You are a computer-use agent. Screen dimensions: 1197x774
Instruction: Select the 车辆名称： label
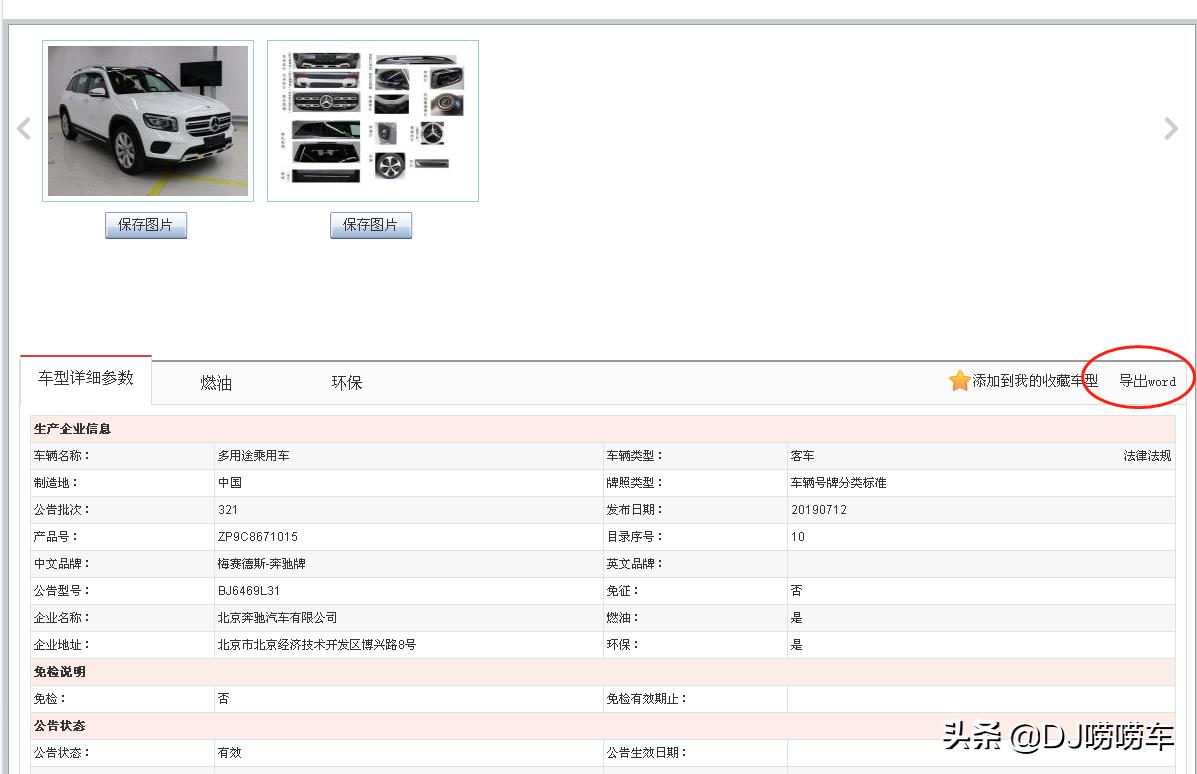(x=62, y=456)
